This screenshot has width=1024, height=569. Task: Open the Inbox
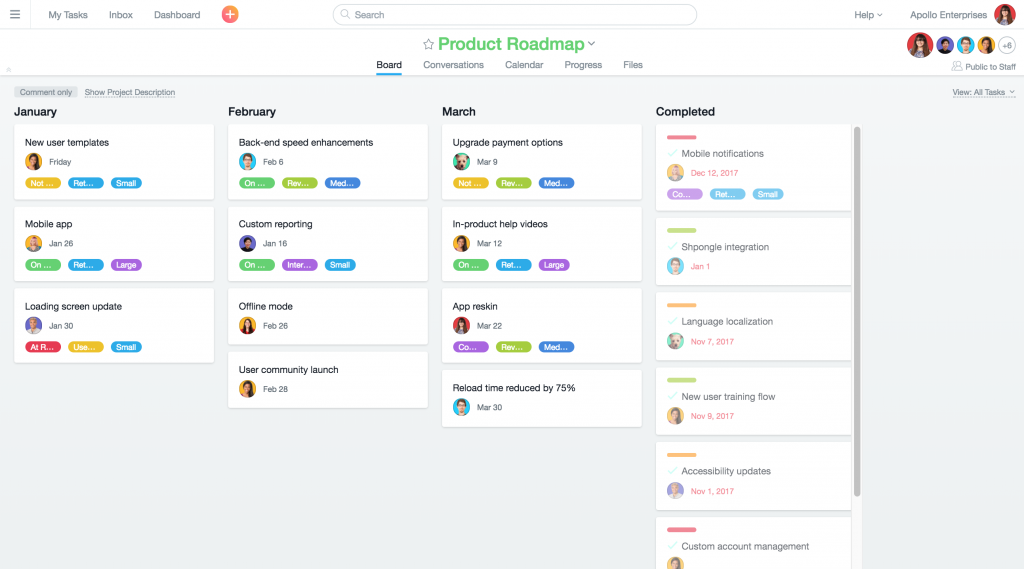click(x=121, y=14)
